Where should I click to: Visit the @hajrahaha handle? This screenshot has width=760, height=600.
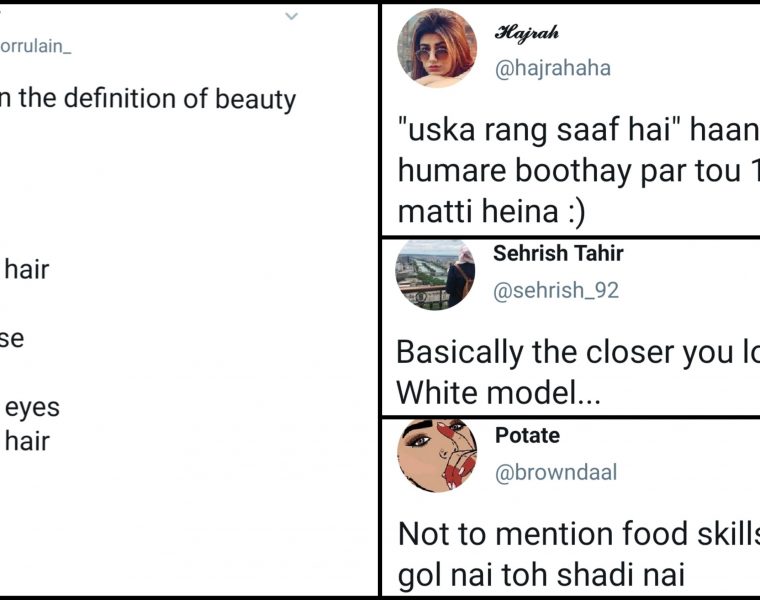coord(552,68)
